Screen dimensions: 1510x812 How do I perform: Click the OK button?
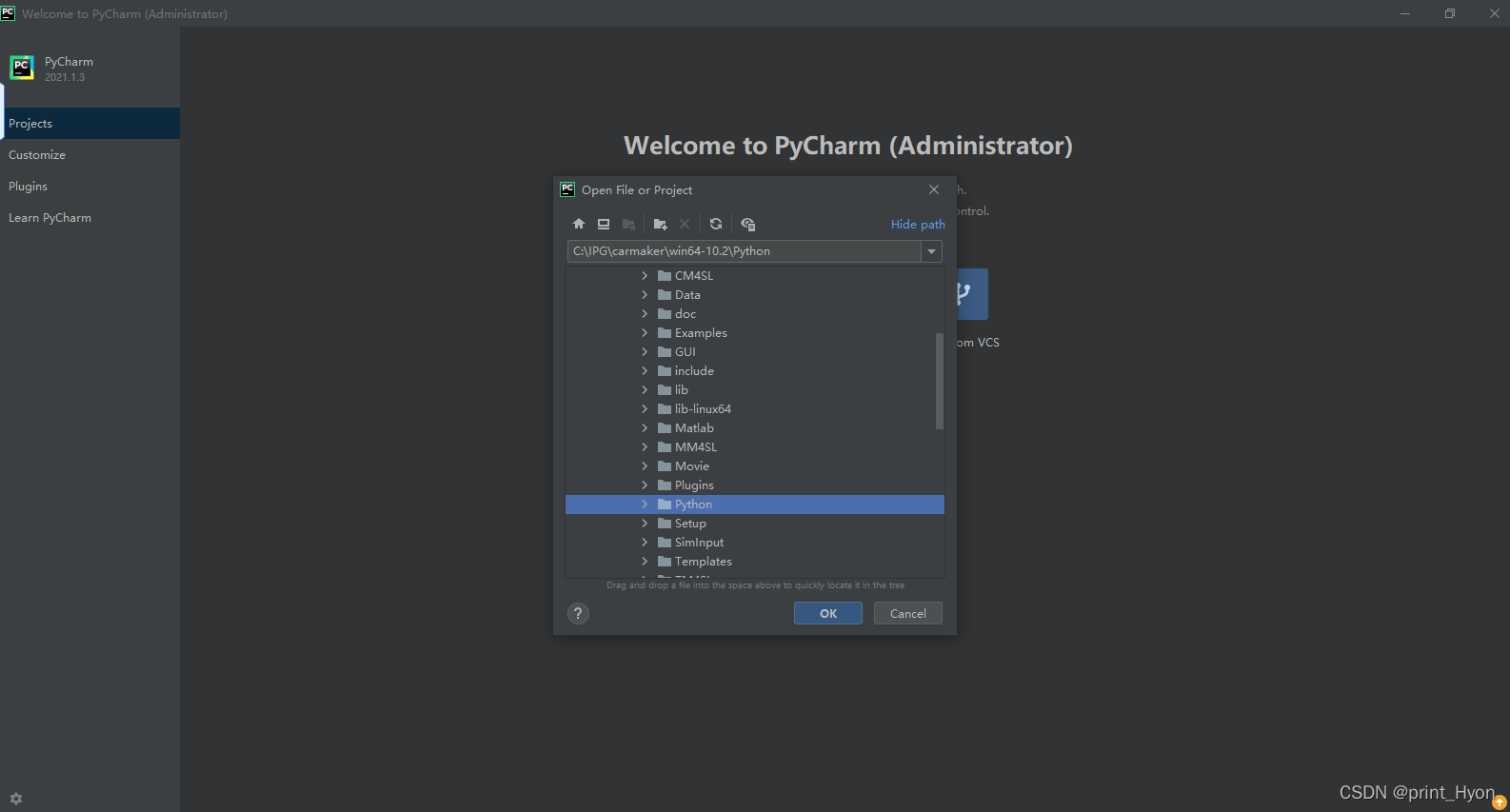click(x=828, y=613)
